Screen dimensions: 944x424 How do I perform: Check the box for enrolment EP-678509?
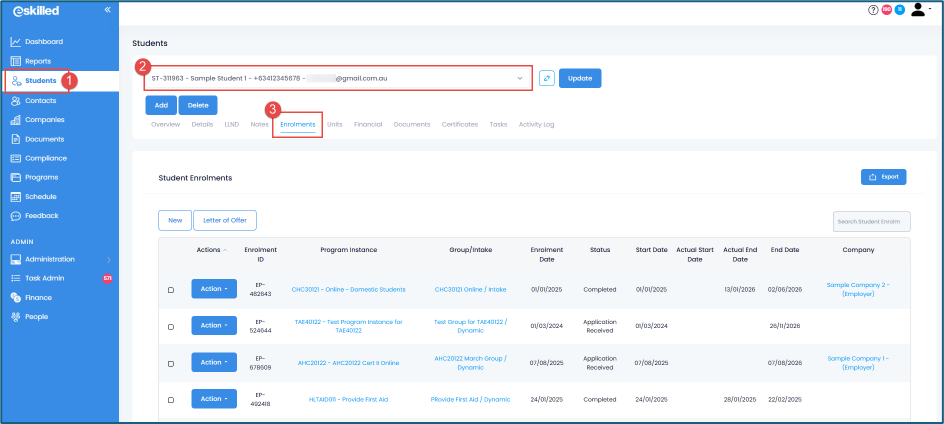tap(171, 363)
